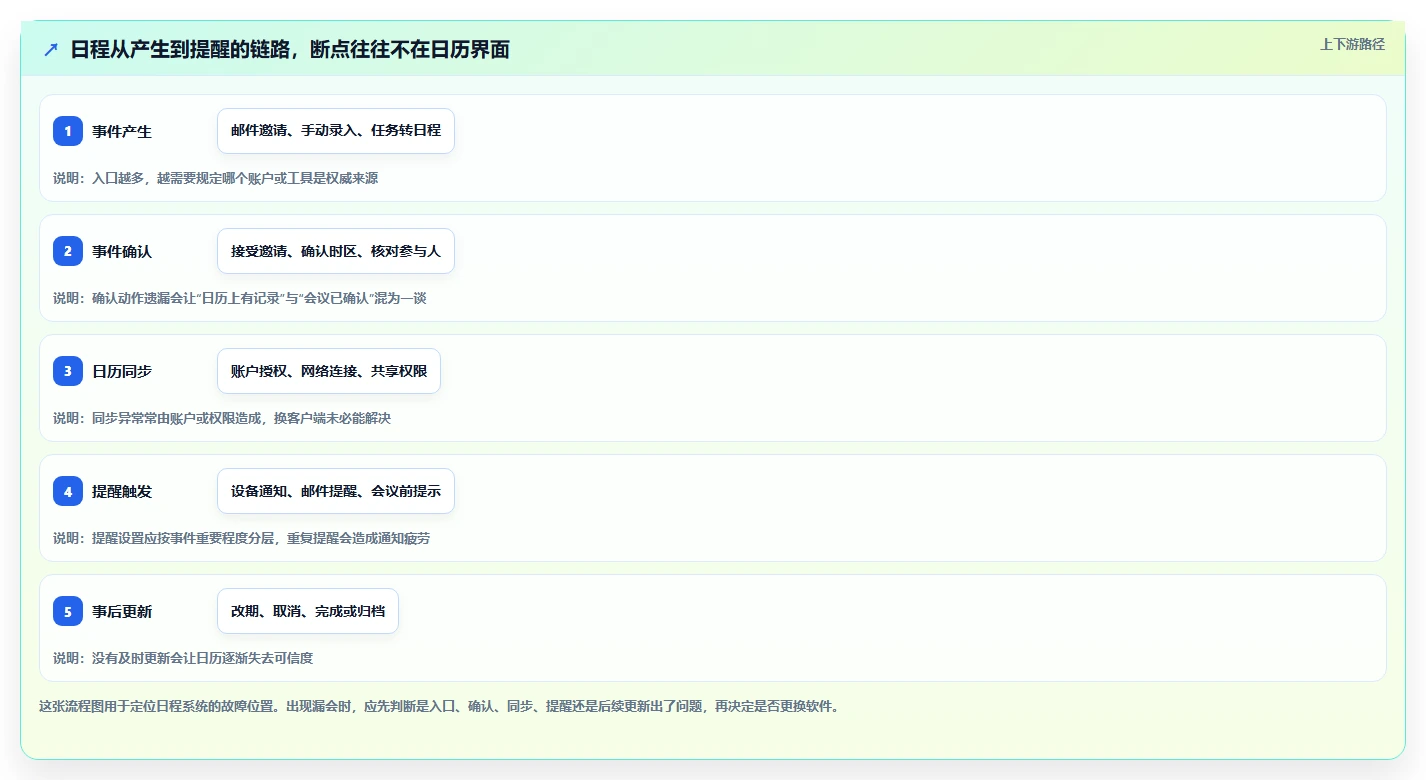Click the note about 日历逐渐失去可信度

coord(183,658)
